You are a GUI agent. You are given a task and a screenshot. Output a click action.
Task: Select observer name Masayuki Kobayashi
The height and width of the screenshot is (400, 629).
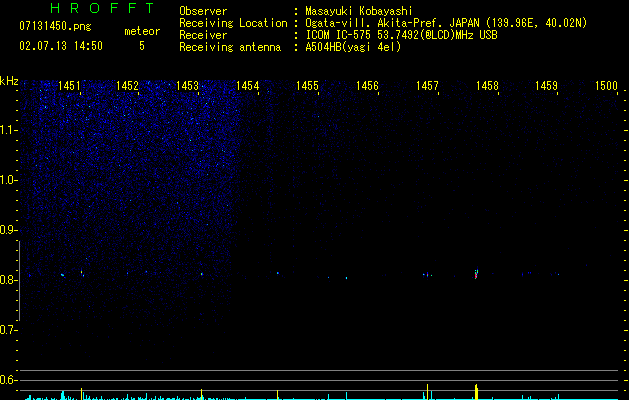359,11
